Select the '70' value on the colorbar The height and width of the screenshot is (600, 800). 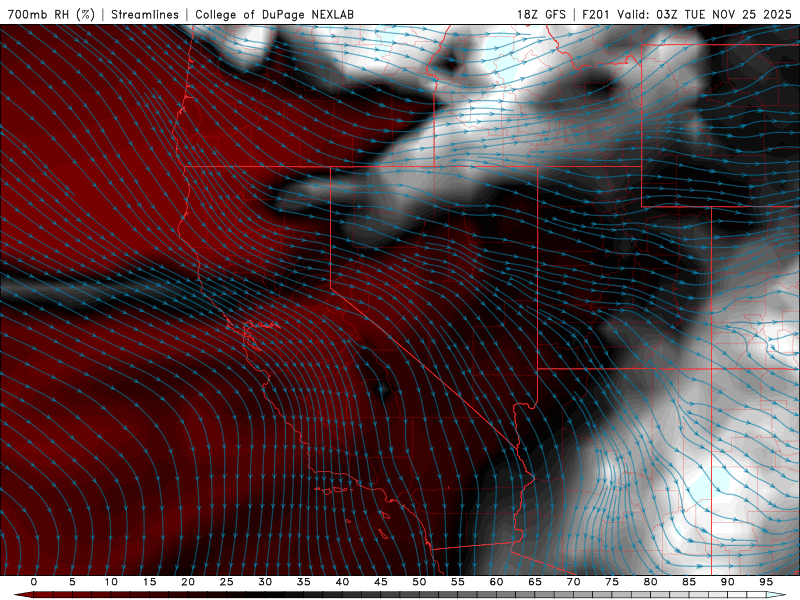coord(573,582)
